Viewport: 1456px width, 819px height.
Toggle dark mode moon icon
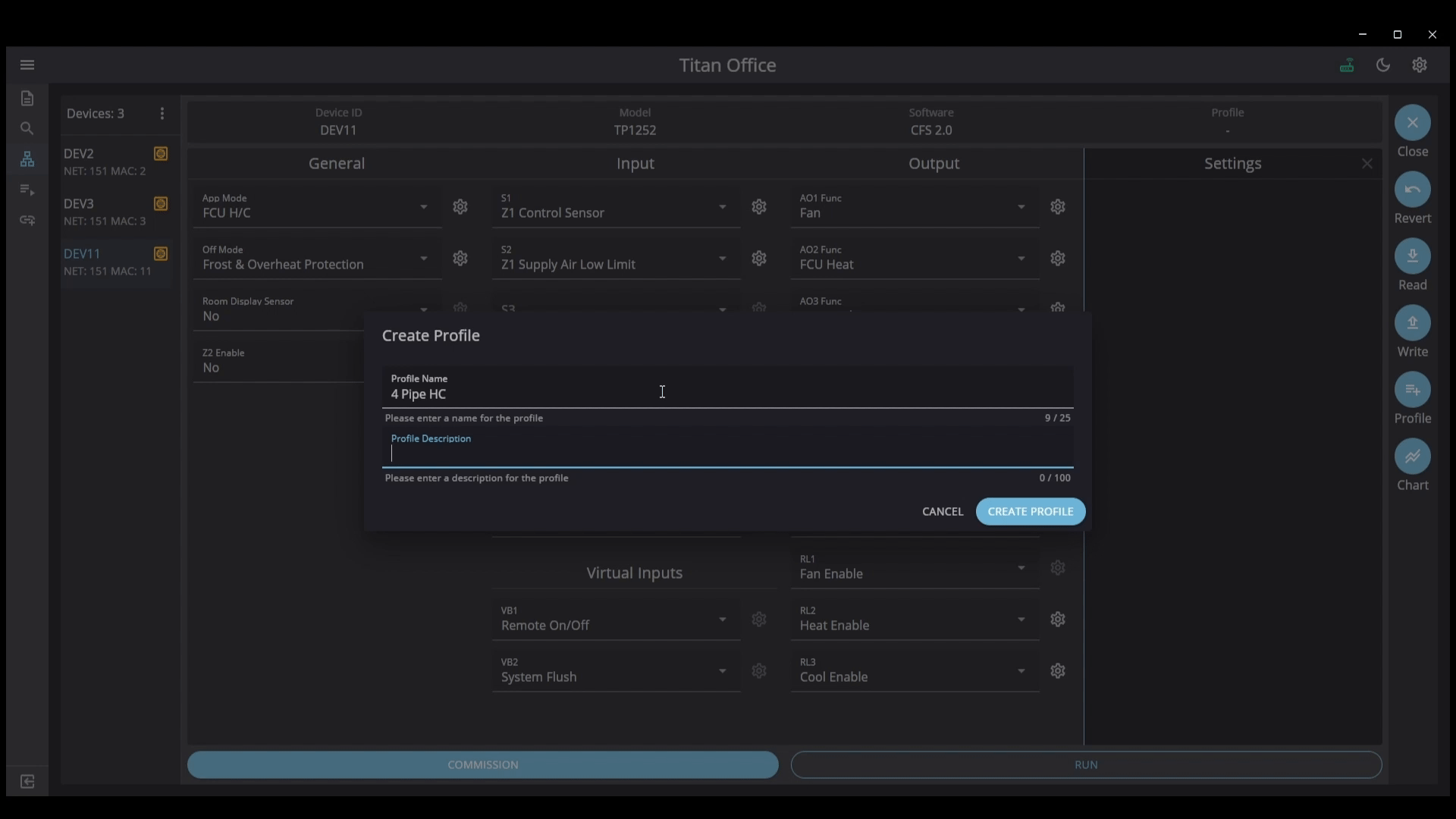(1383, 65)
